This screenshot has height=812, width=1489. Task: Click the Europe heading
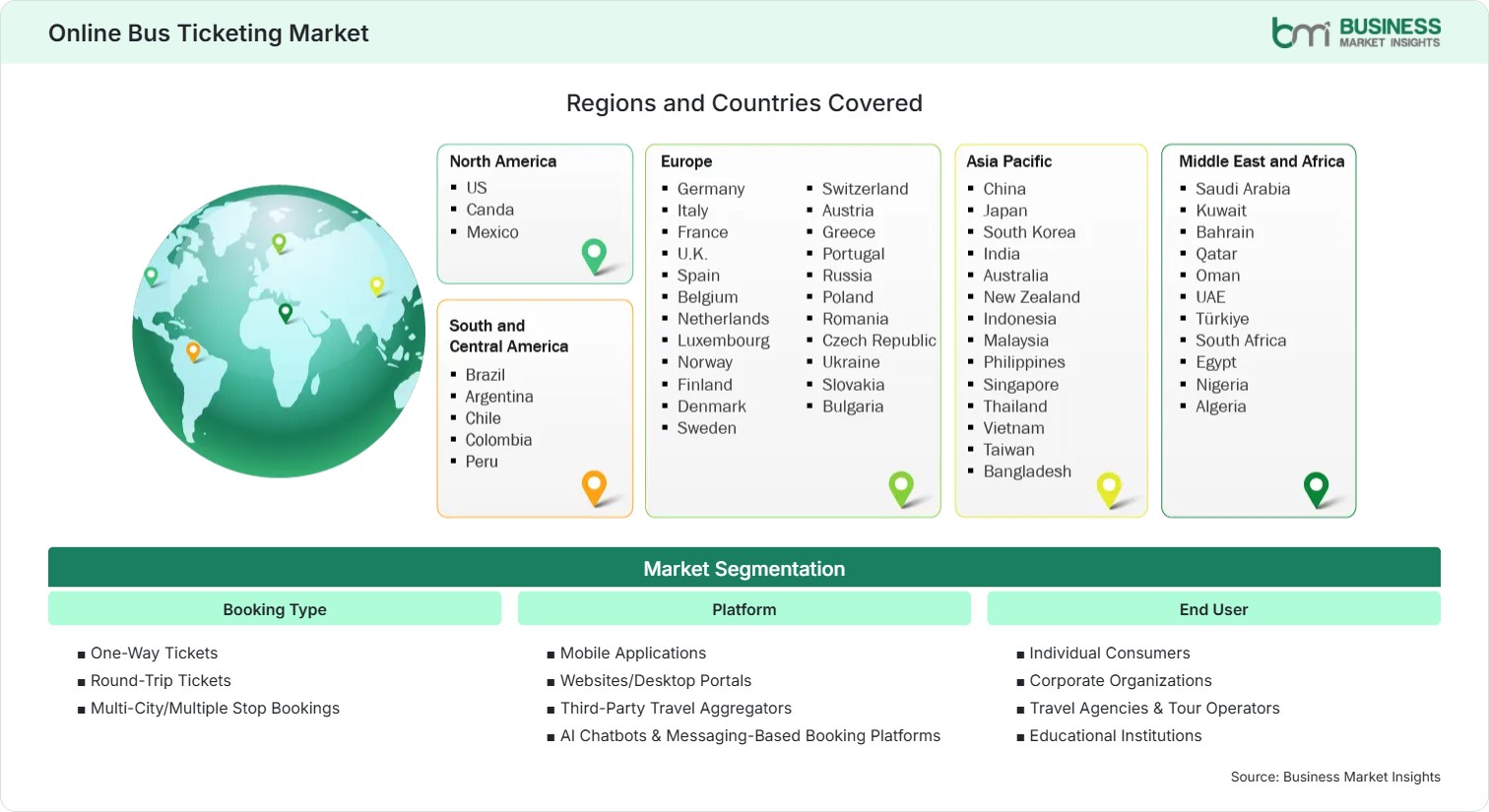pos(686,161)
